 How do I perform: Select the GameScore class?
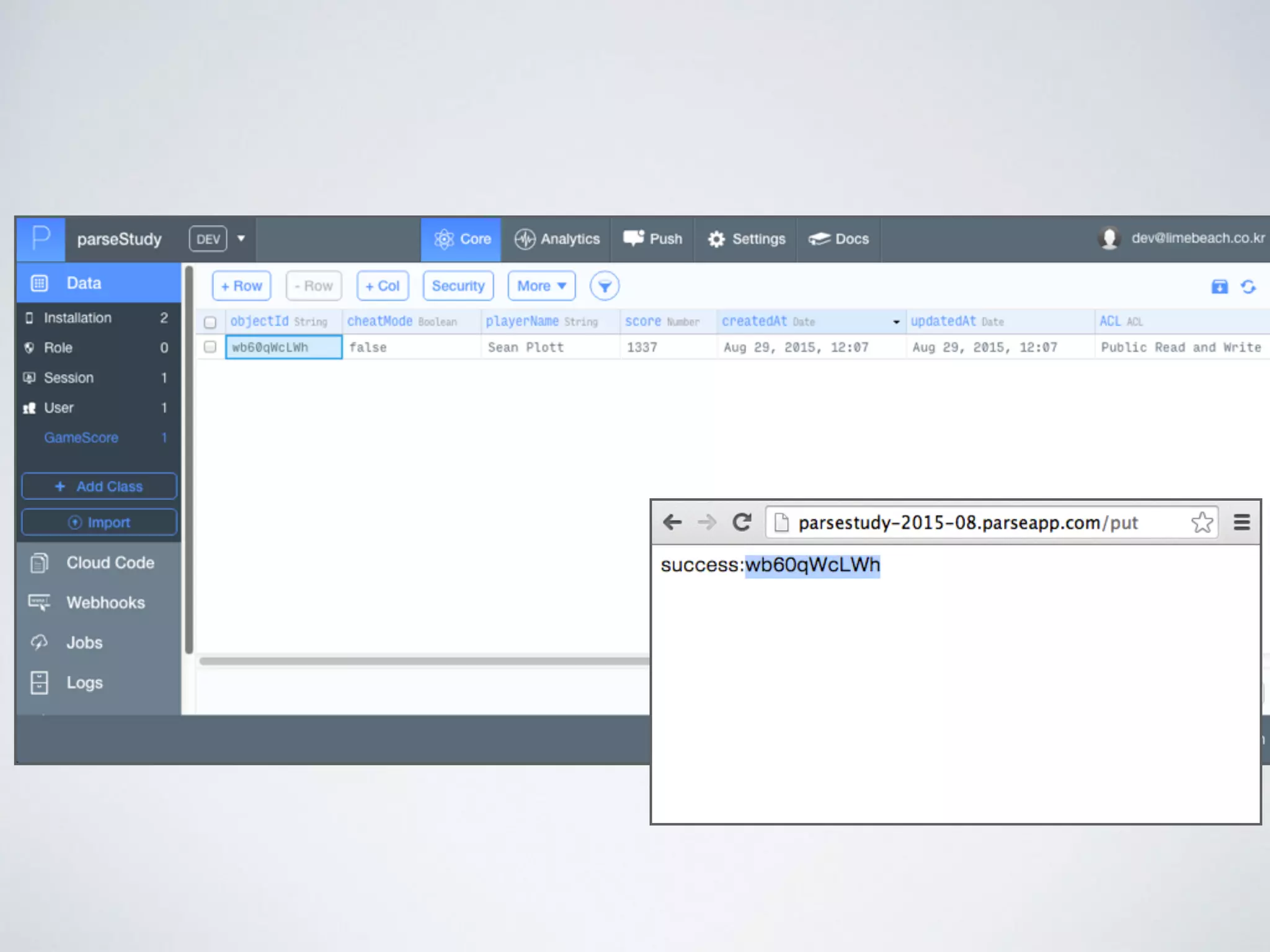click(x=81, y=438)
